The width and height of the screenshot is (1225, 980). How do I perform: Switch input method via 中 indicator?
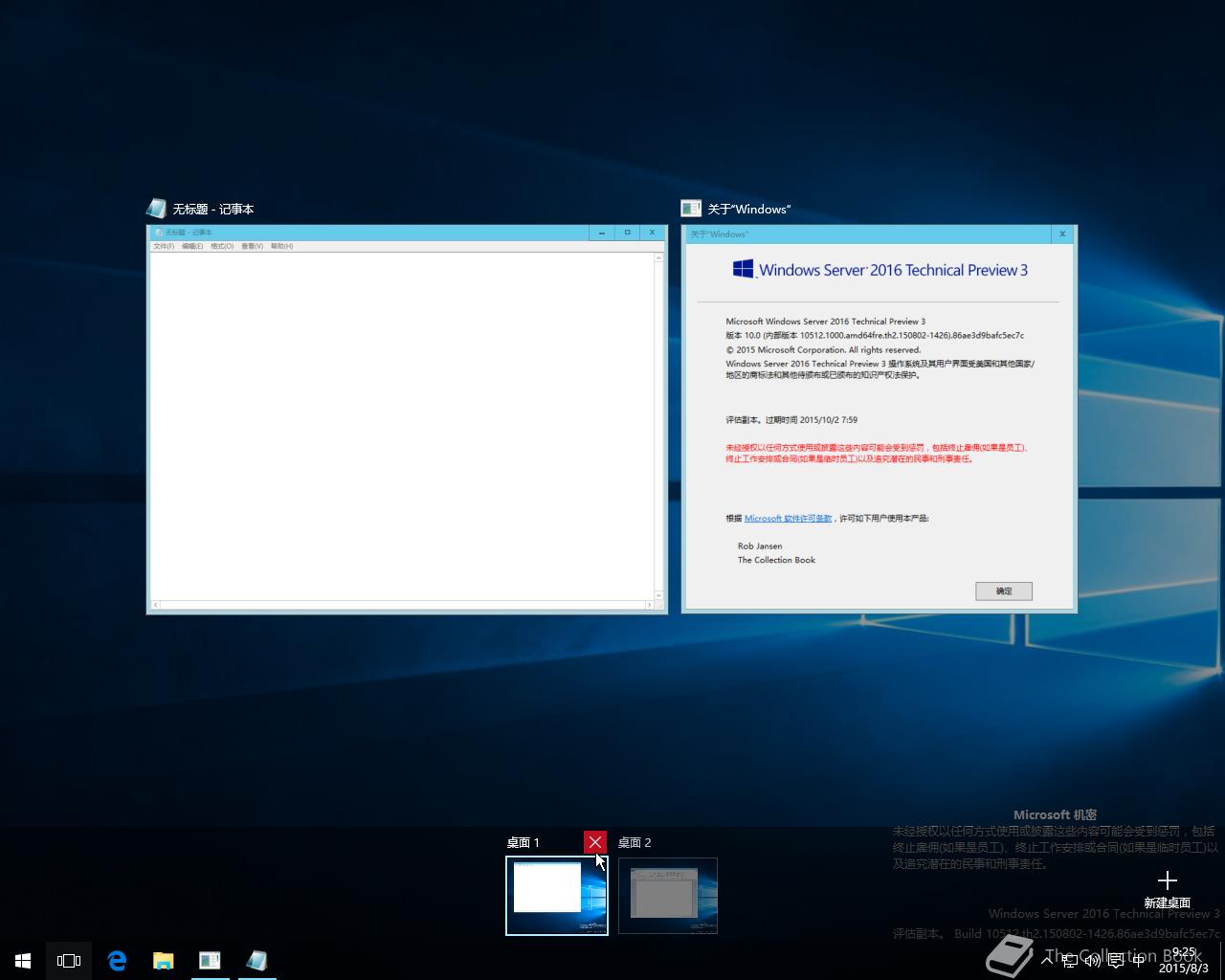point(1138,960)
